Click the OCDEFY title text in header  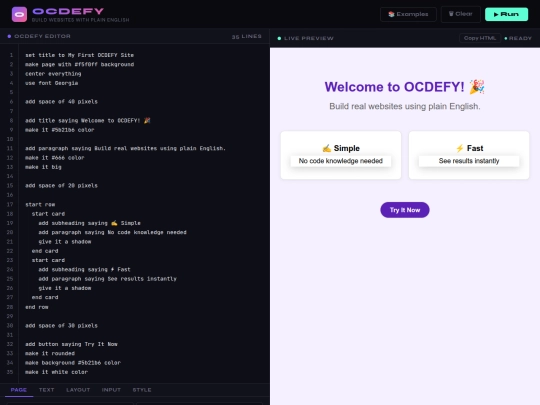[x=68, y=11]
